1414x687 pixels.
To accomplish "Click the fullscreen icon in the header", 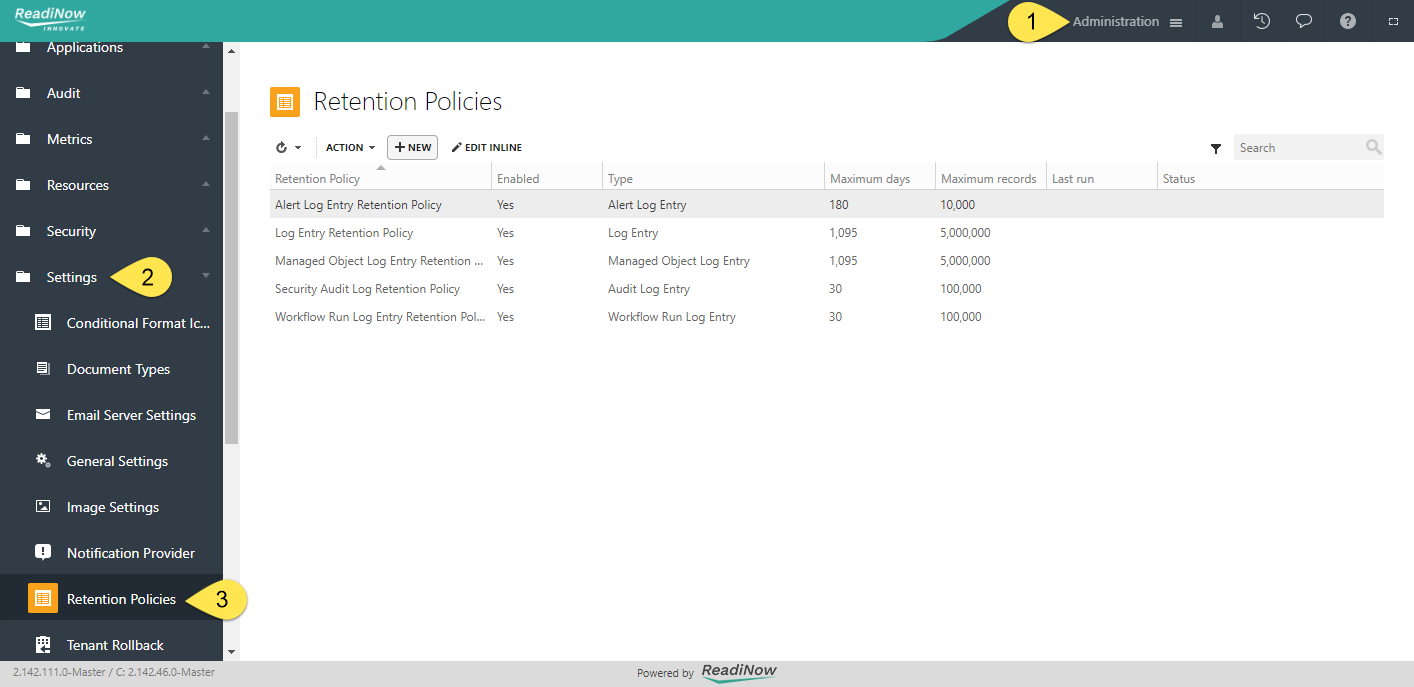I will coord(1391,20).
